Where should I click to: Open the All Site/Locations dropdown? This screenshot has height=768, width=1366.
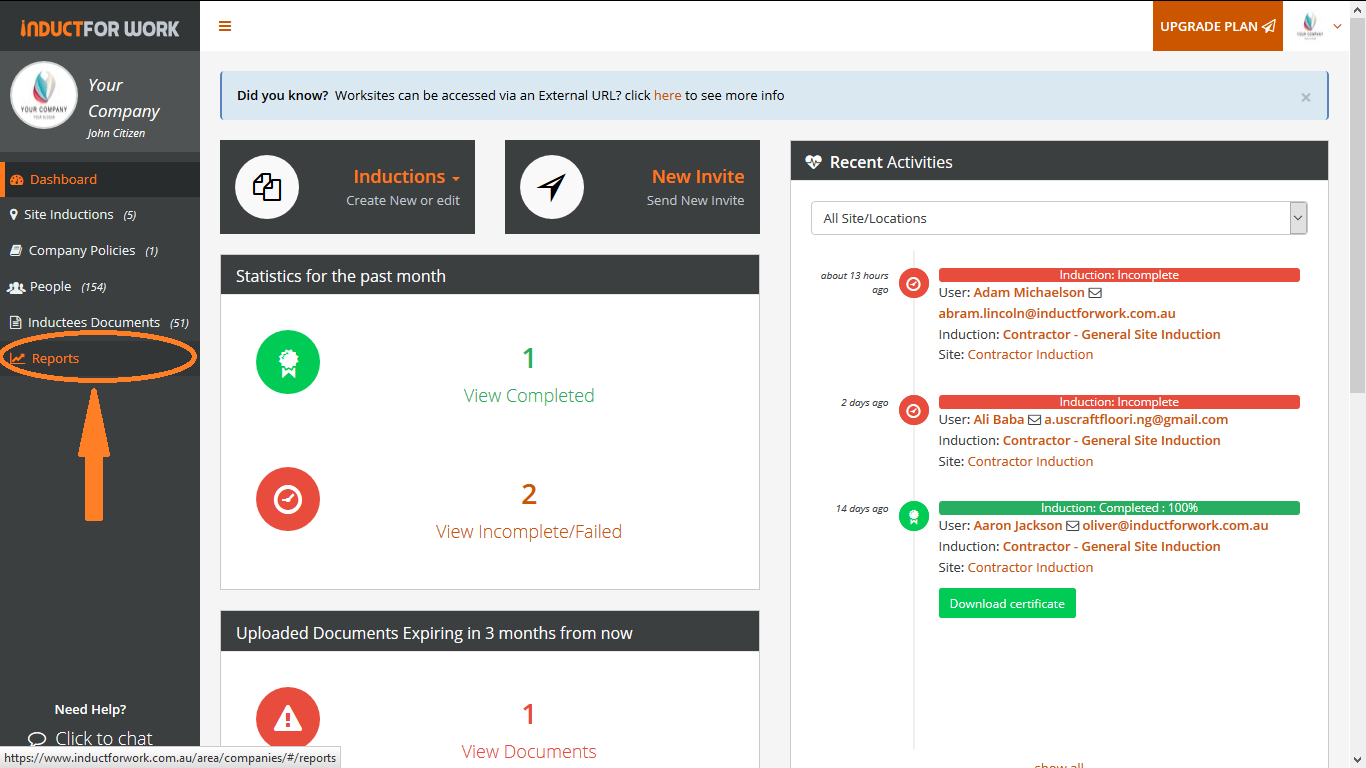coord(1059,218)
